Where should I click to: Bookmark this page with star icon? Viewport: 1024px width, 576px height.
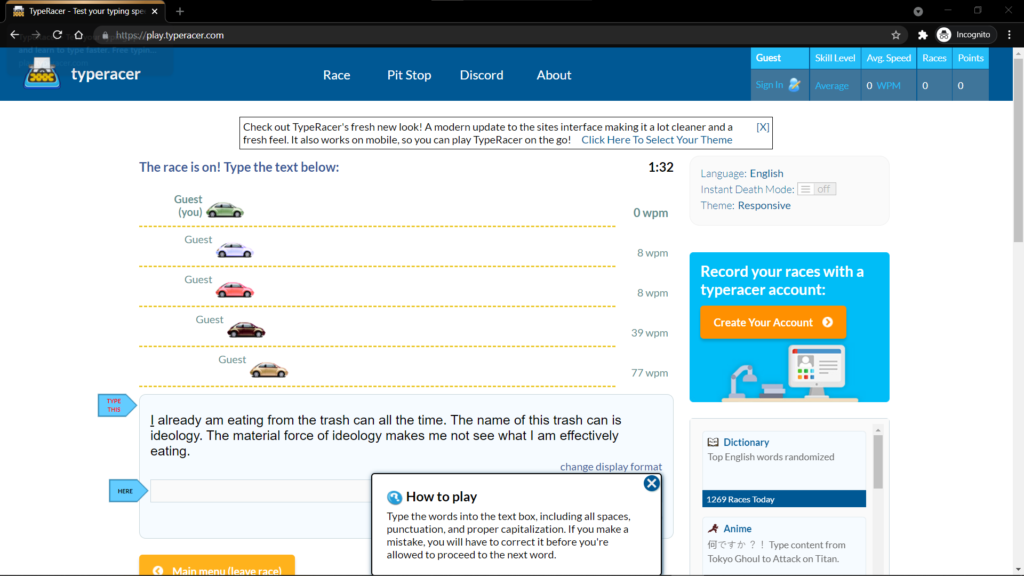tap(896, 35)
